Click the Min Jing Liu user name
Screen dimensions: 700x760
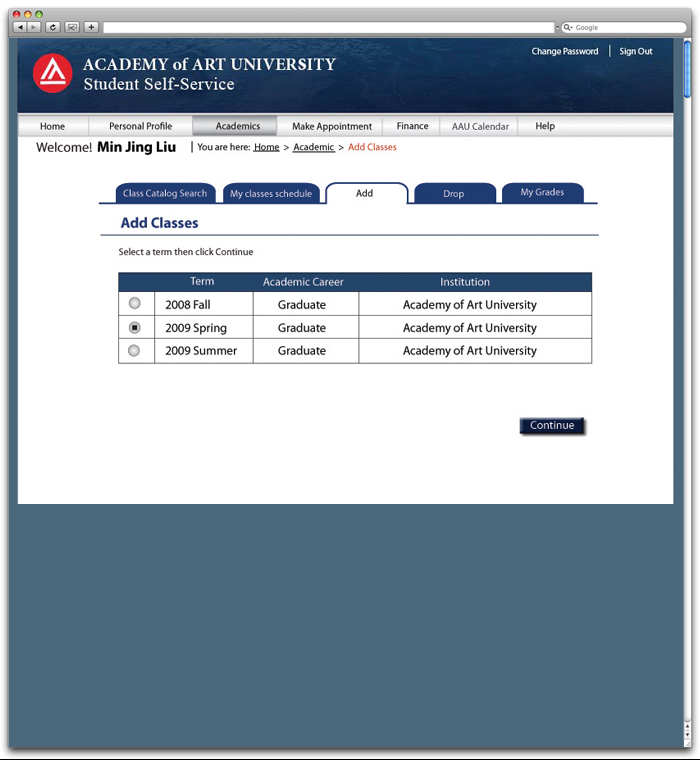pos(137,147)
